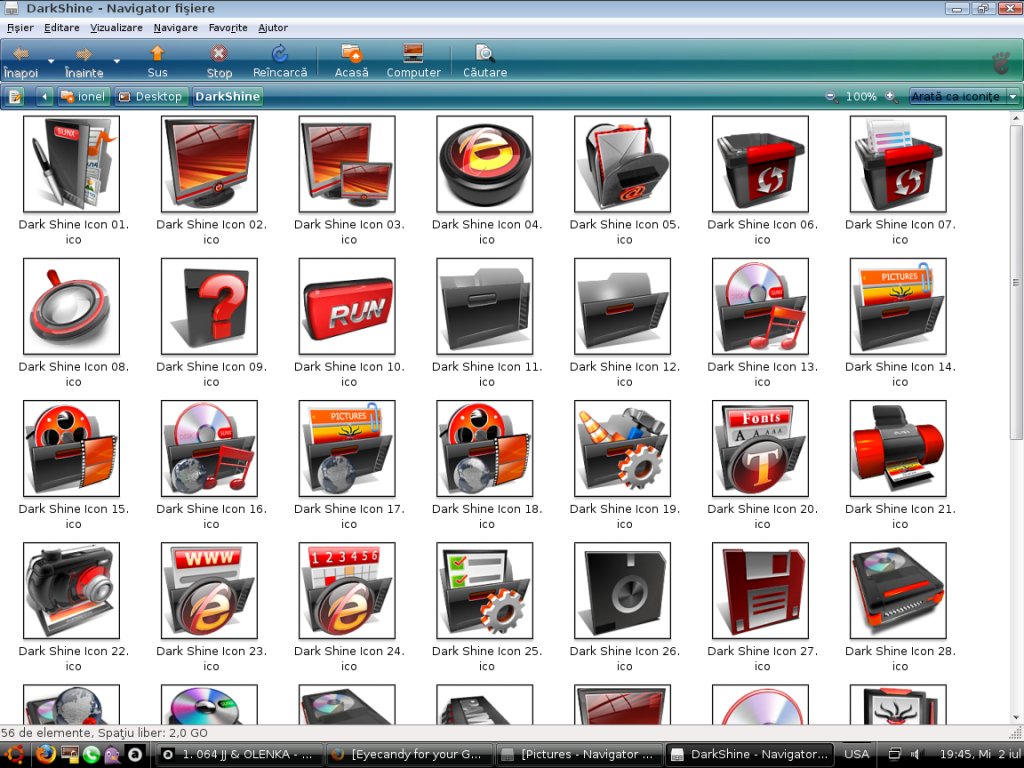The width and height of the screenshot is (1024, 768).
Task: Switch to the 064 JJ & OLENKA taskbar window
Action: coord(240,754)
